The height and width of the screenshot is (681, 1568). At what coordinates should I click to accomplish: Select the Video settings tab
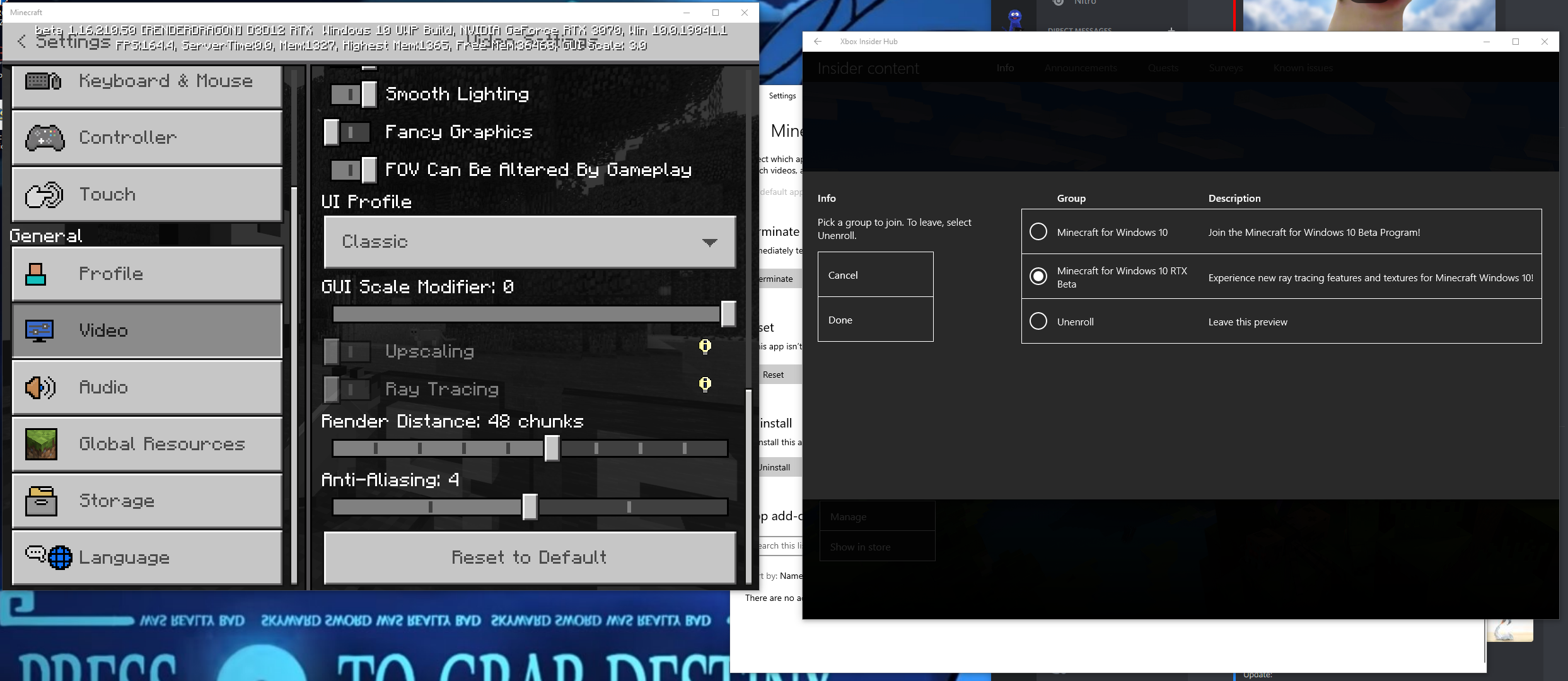point(146,330)
